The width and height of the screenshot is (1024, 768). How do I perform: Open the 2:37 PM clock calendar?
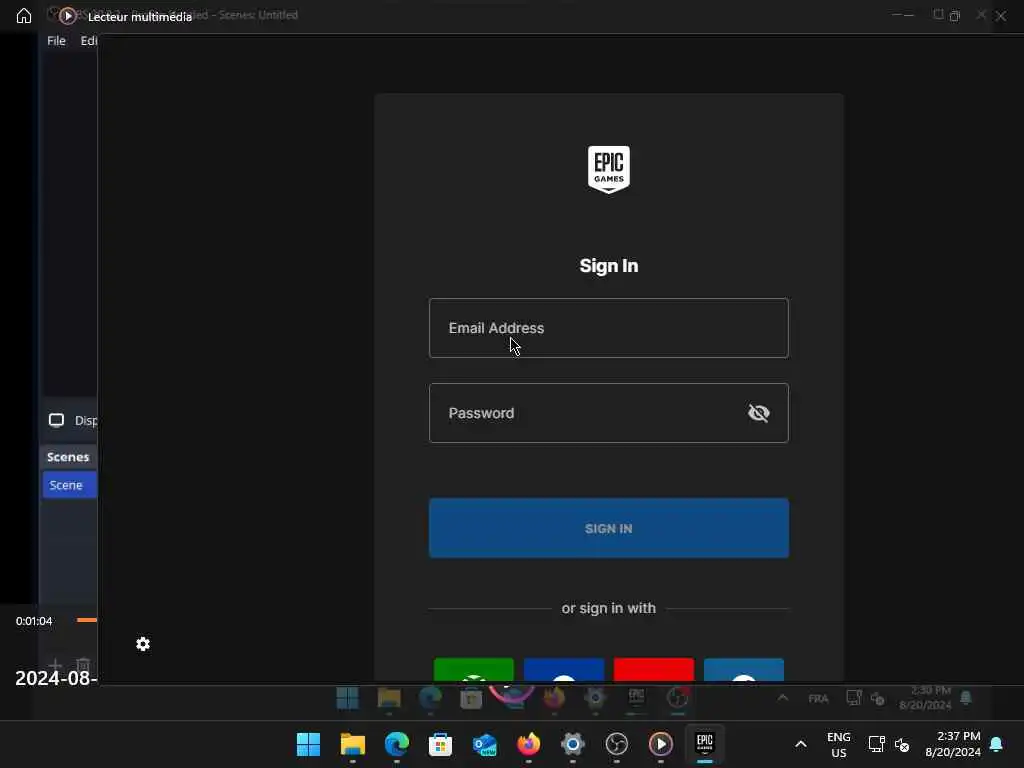[x=953, y=744]
